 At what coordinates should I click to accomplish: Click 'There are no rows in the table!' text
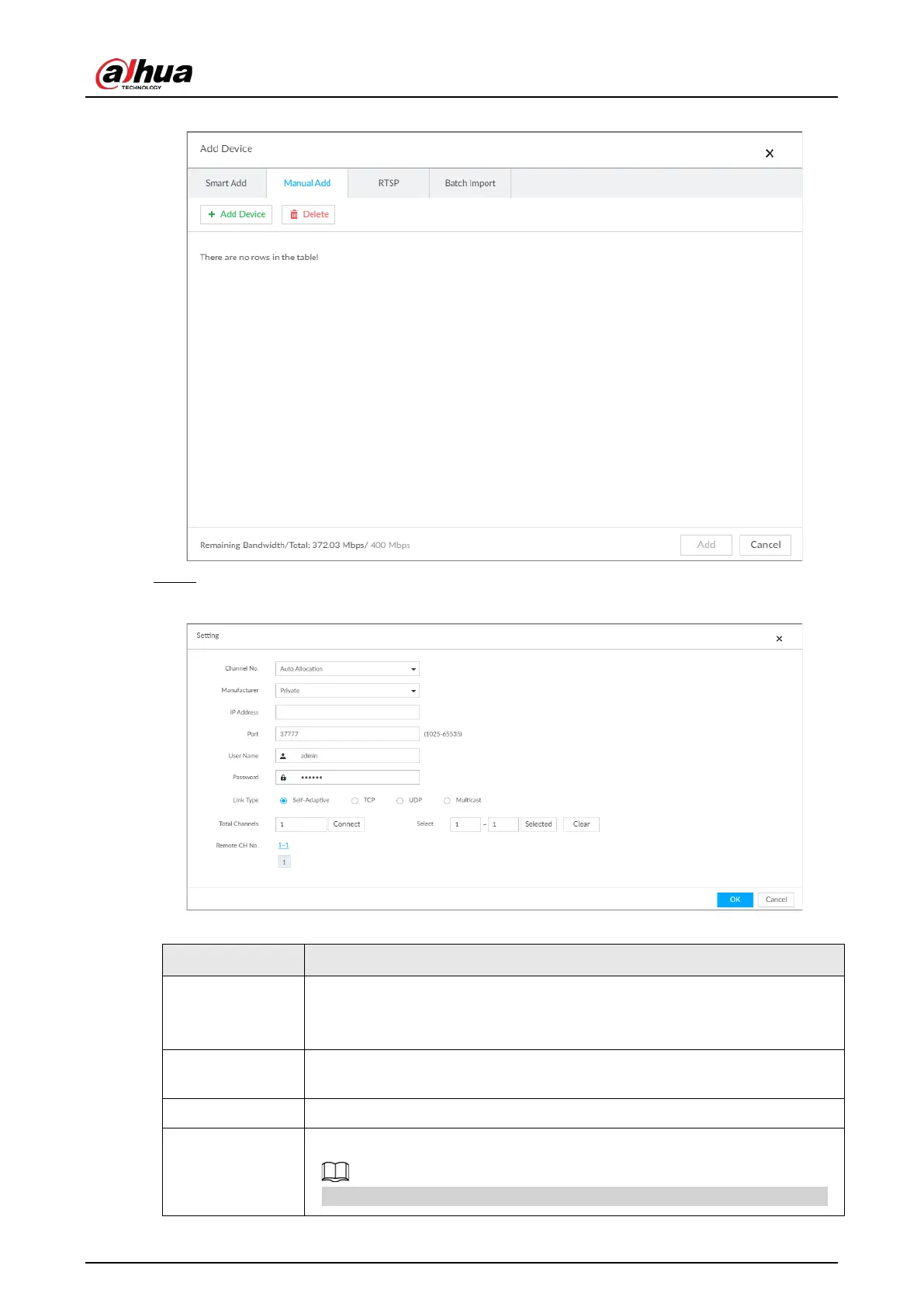click(259, 257)
